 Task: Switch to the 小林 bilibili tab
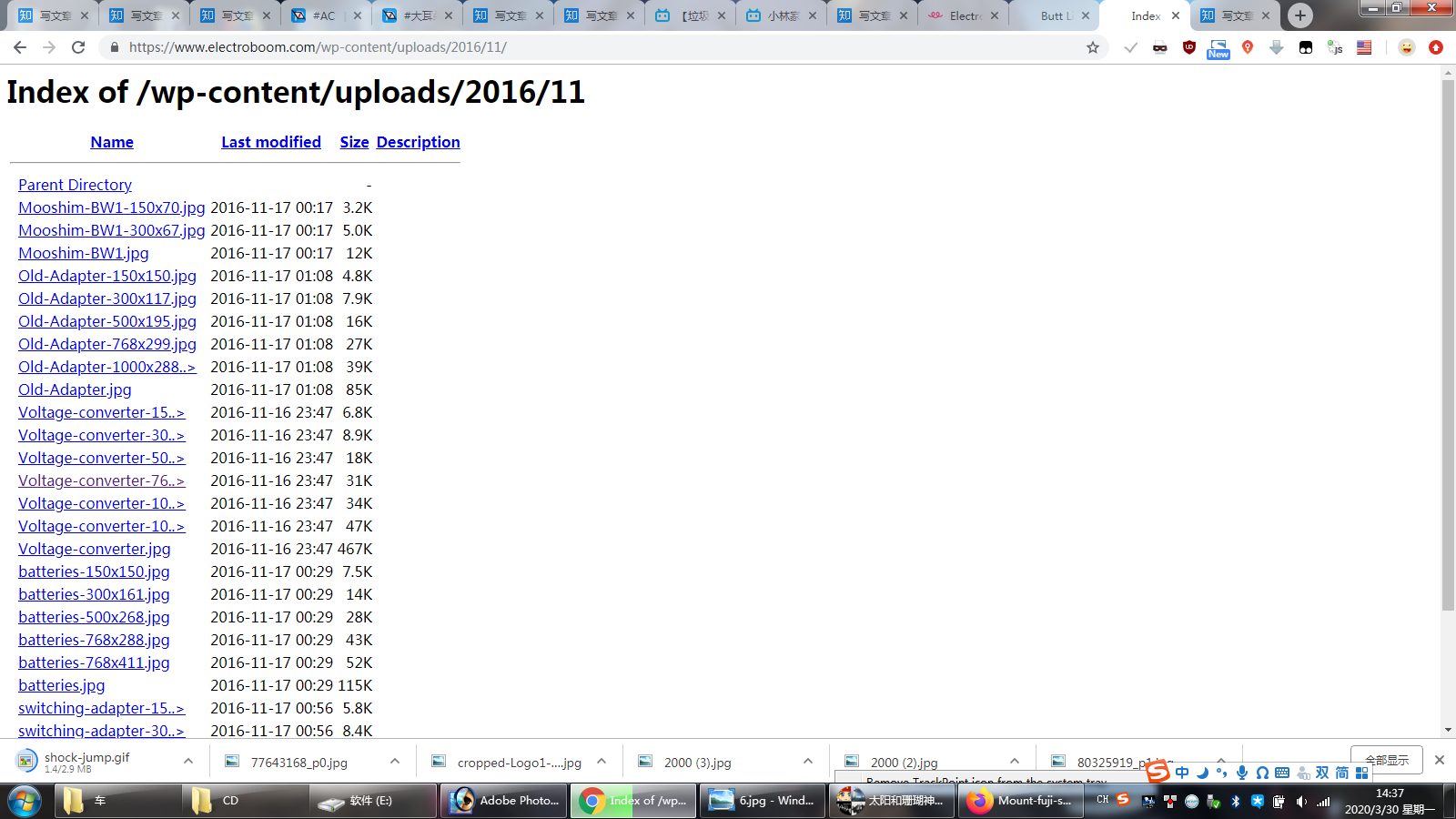click(781, 15)
